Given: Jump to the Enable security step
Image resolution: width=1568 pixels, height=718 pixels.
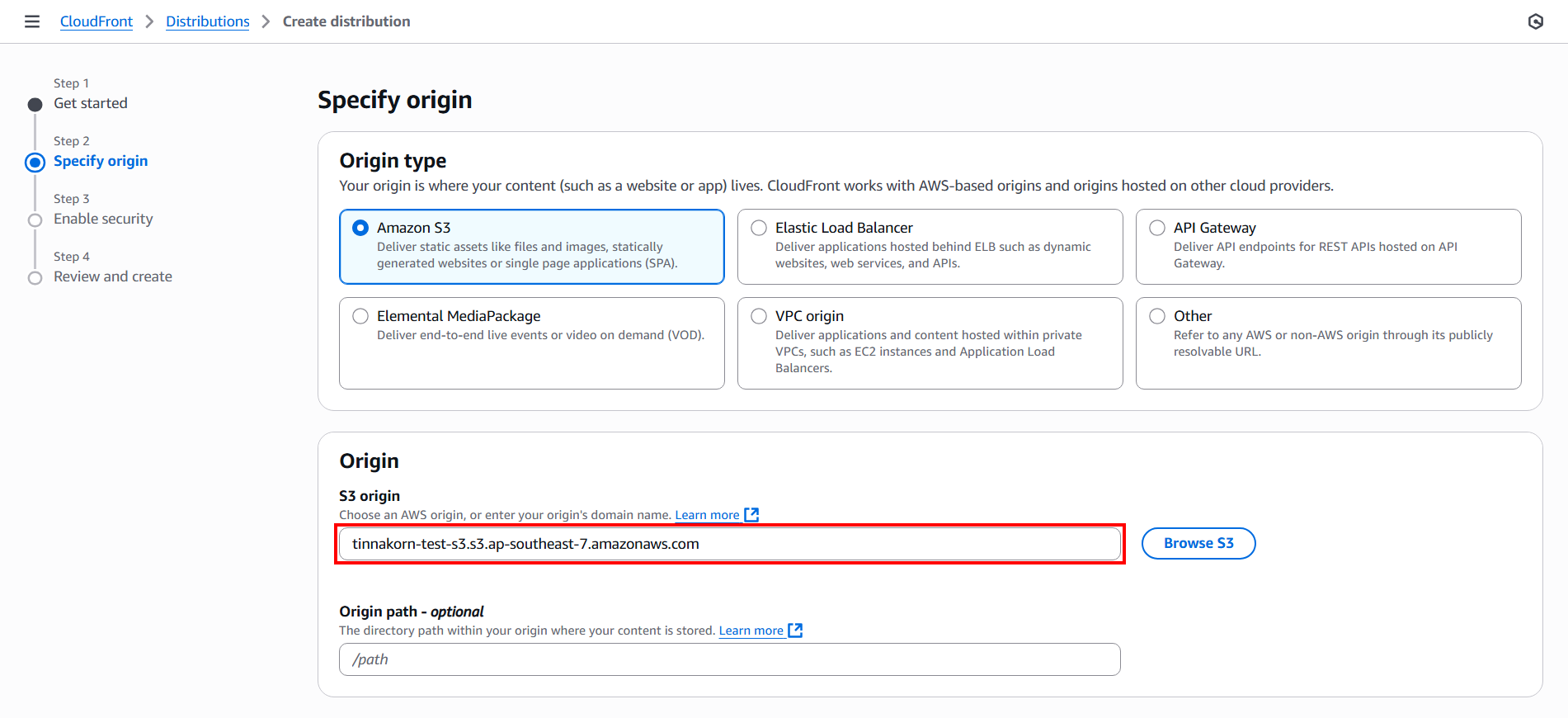Looking at the screenshot, I should [103, 219].
